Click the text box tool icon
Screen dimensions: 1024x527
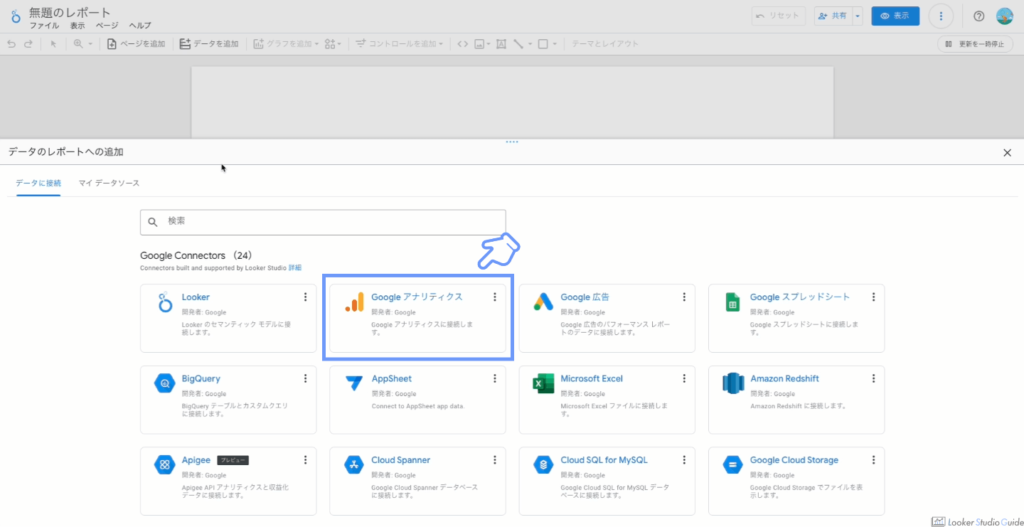coord(501,44)
